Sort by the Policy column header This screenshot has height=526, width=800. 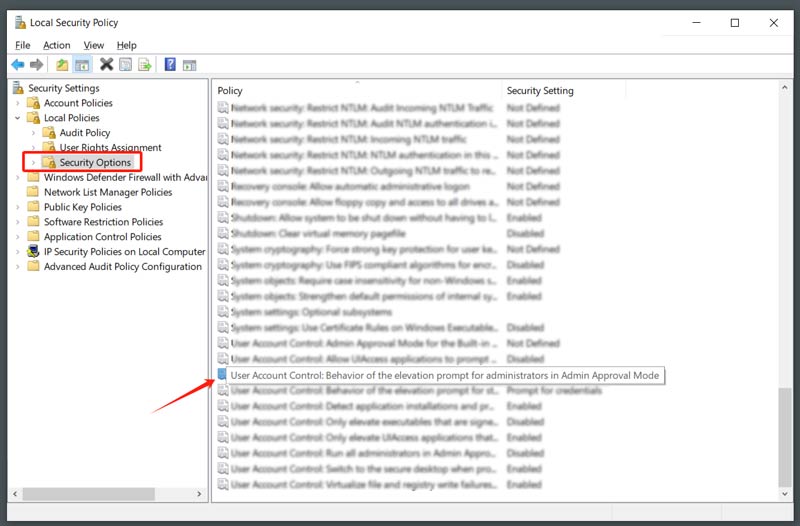pyautogui.click(x=357, y=90)
